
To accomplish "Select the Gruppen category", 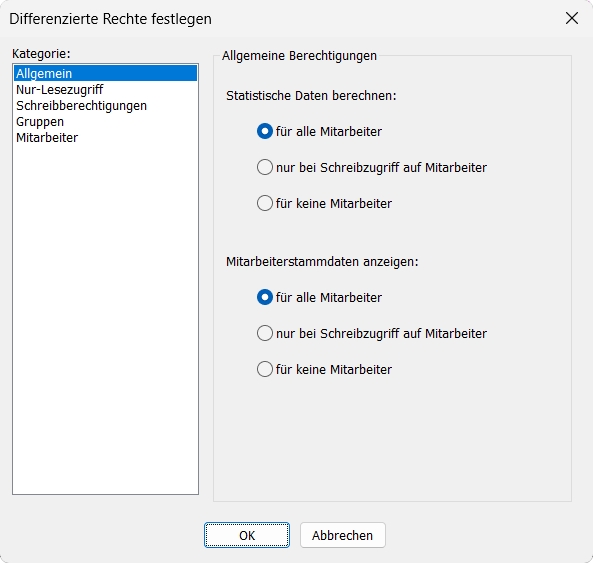I will click(x=105, y=122).
